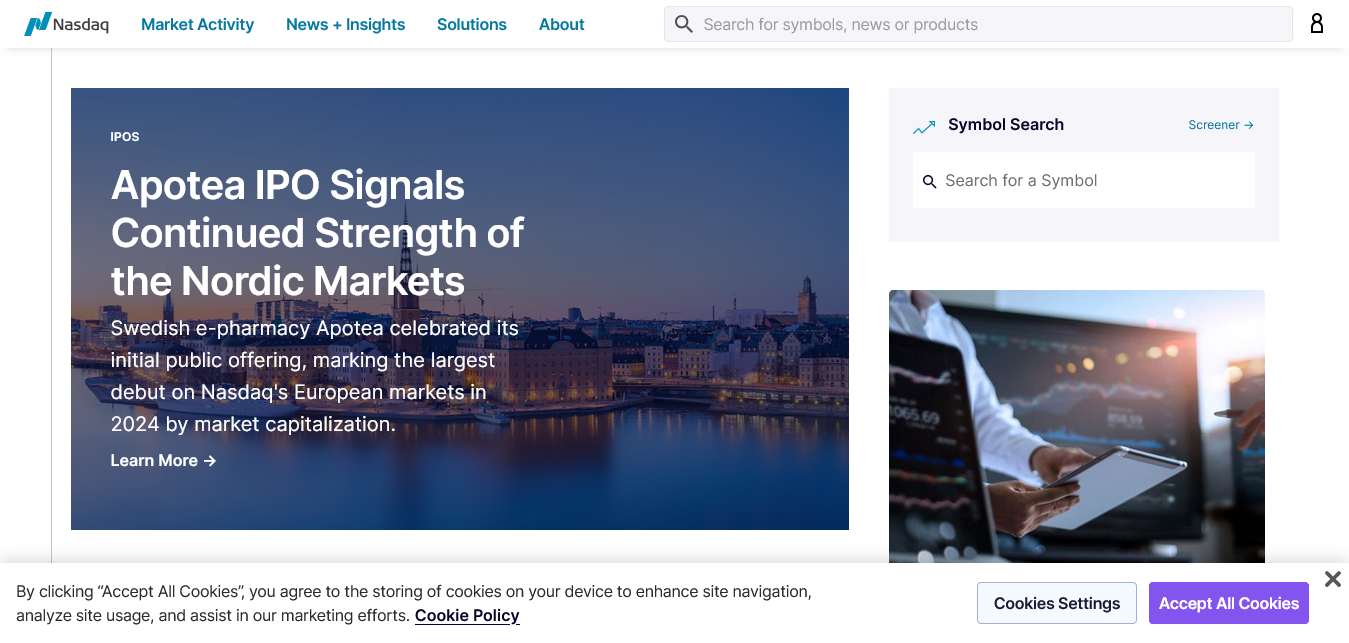Close the cookie banner with X

tap(1332, 579)
